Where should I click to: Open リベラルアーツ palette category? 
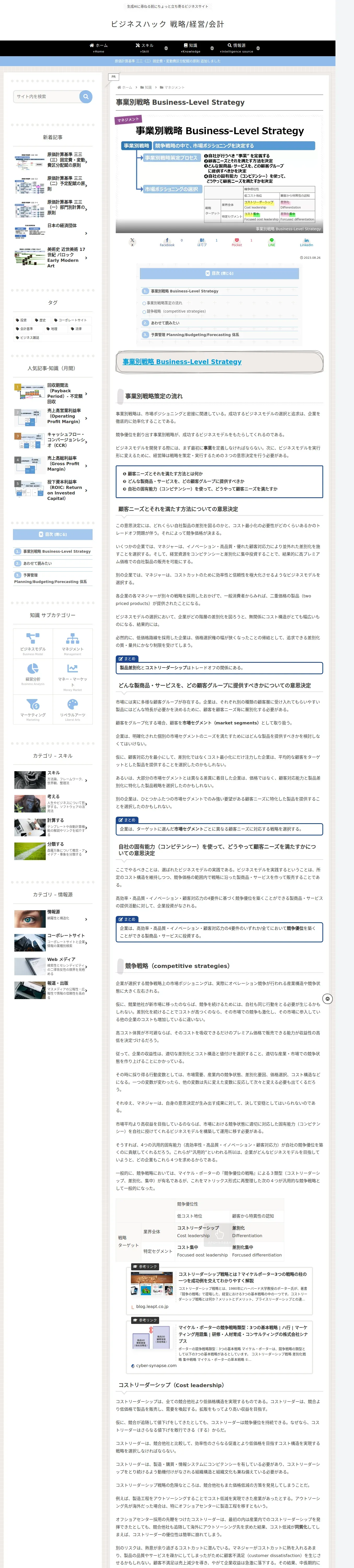click(x=72, y=709)
